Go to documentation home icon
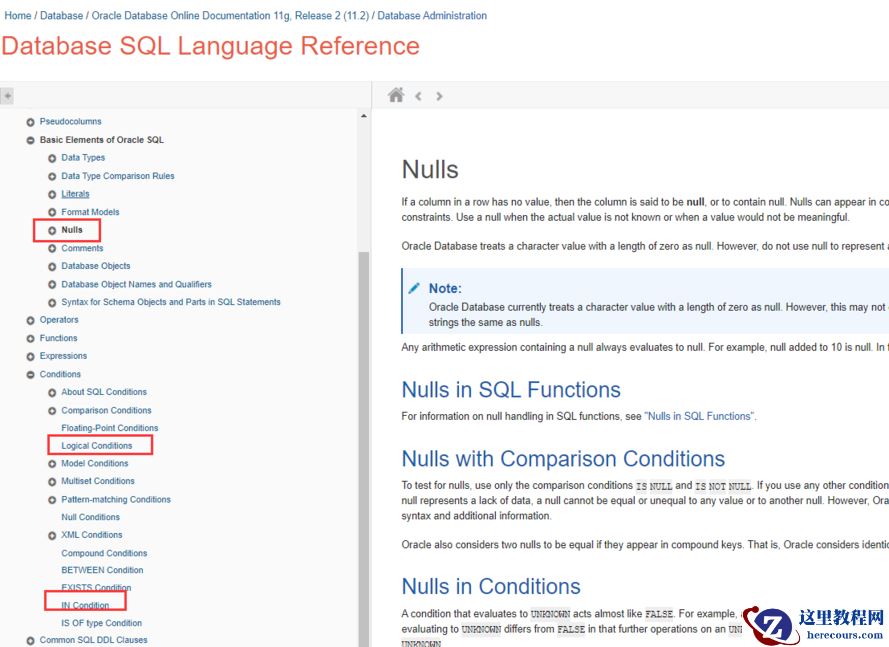 (x=396, y=95)
